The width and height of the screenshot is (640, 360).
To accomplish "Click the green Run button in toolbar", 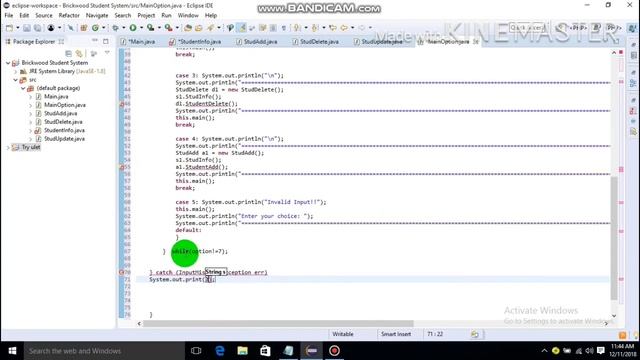I will tap(133, 28).
